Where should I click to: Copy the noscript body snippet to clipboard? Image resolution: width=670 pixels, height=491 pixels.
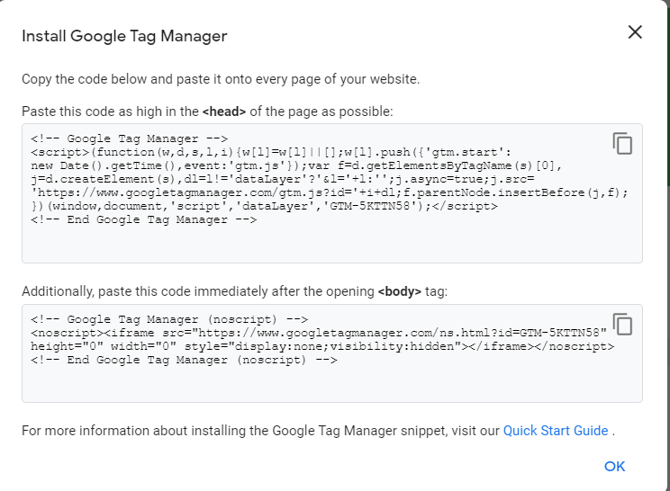coord(622,325)
